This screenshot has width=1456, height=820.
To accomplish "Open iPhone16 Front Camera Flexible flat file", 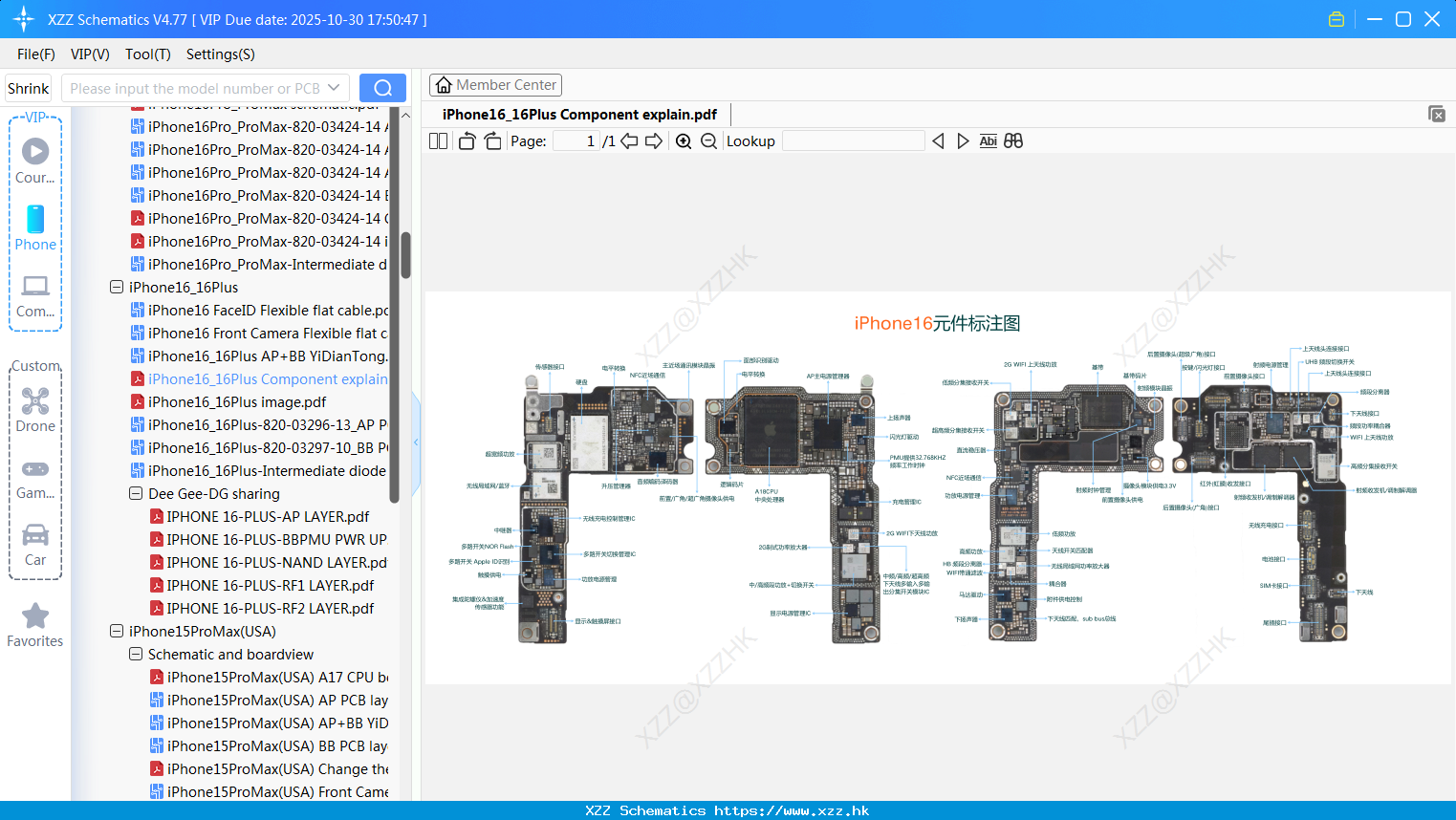I will (259, 333).
